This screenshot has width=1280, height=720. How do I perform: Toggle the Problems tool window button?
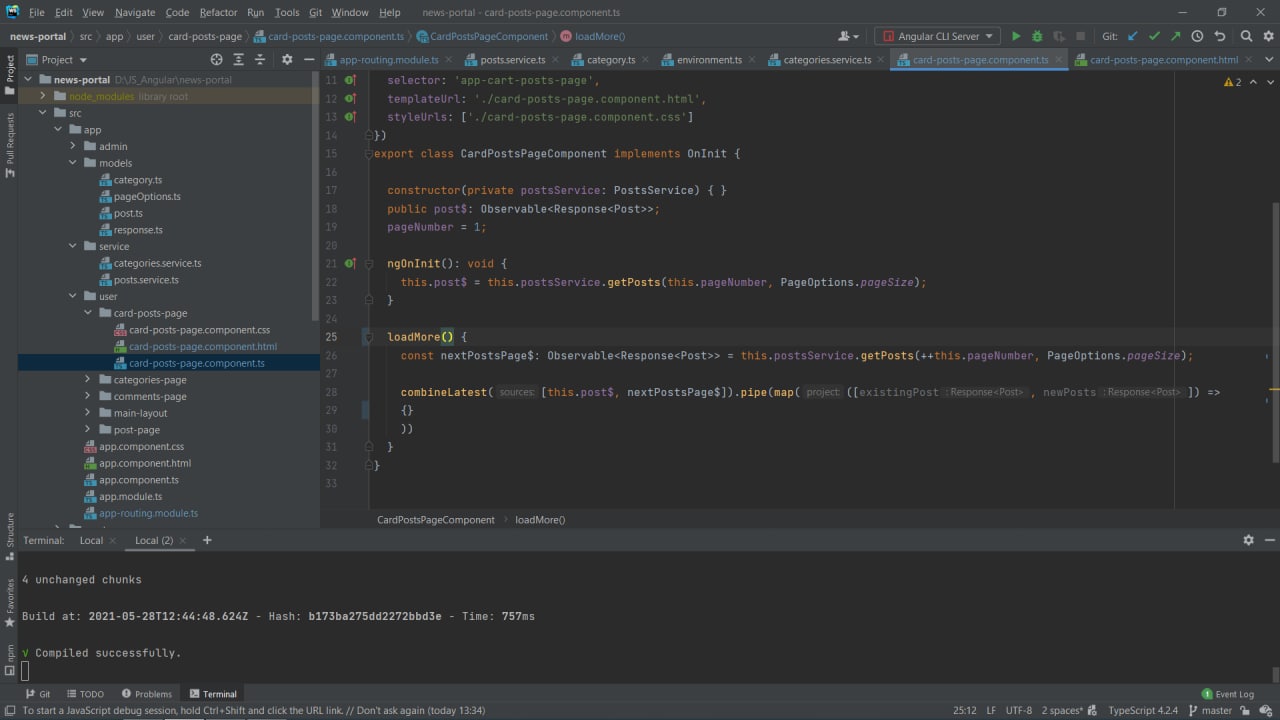[x=146, y=694]
